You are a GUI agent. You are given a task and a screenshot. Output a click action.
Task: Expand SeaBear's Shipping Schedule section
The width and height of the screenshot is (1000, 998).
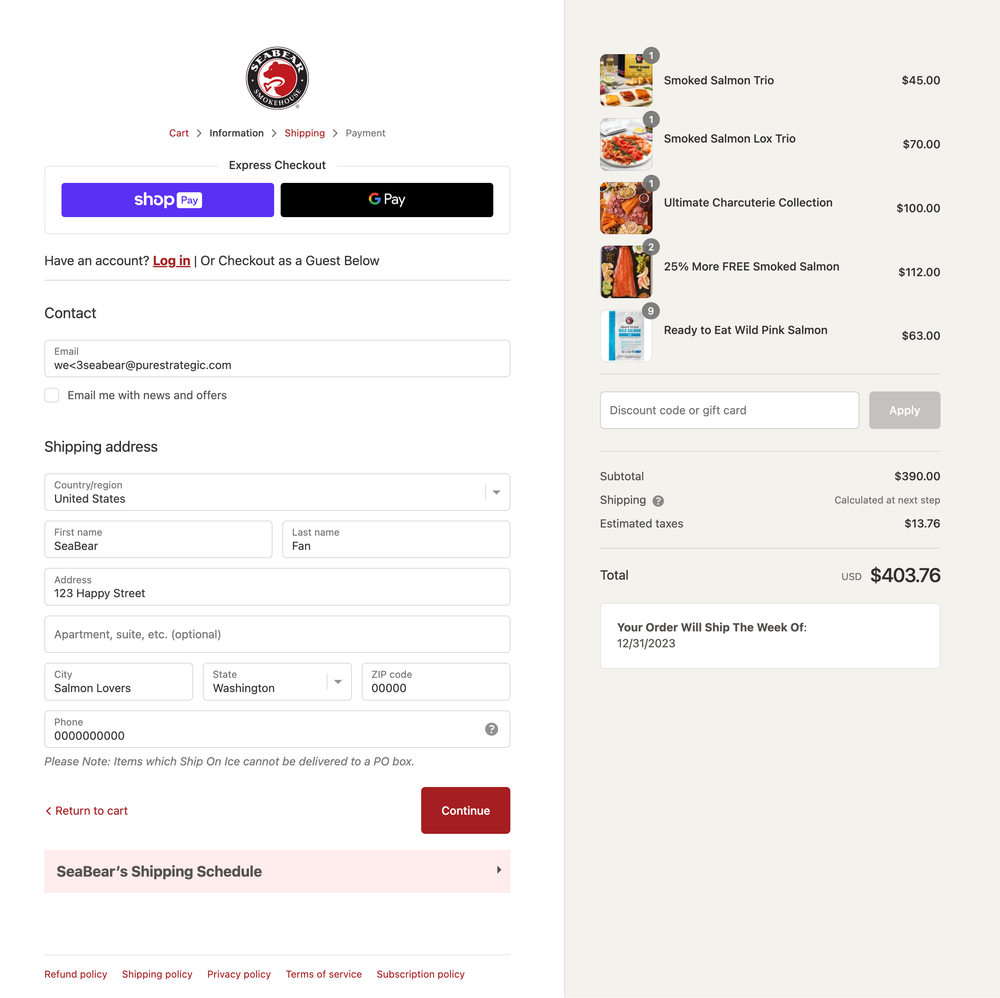pyautogui.click(x=277, y=871)
